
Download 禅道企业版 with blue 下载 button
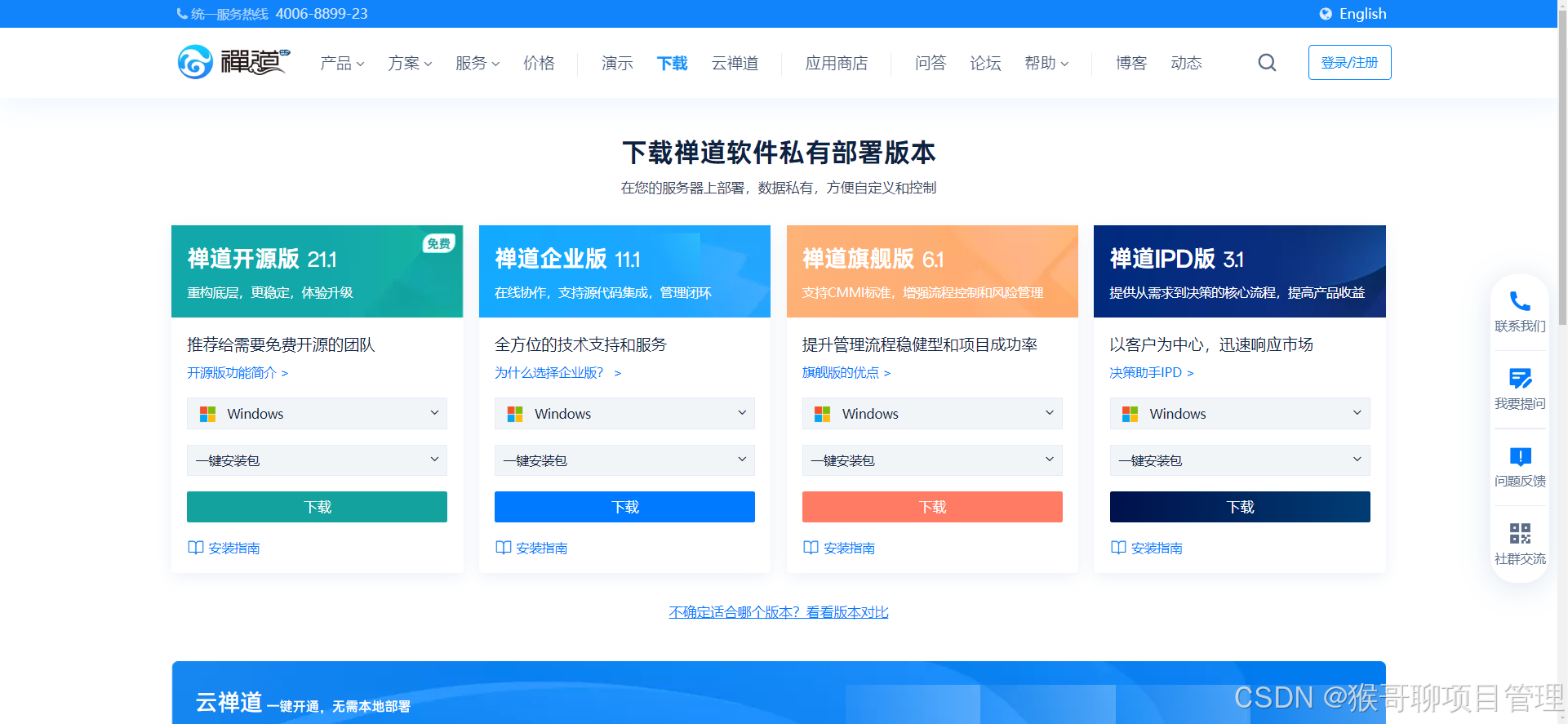click(624, 507)
